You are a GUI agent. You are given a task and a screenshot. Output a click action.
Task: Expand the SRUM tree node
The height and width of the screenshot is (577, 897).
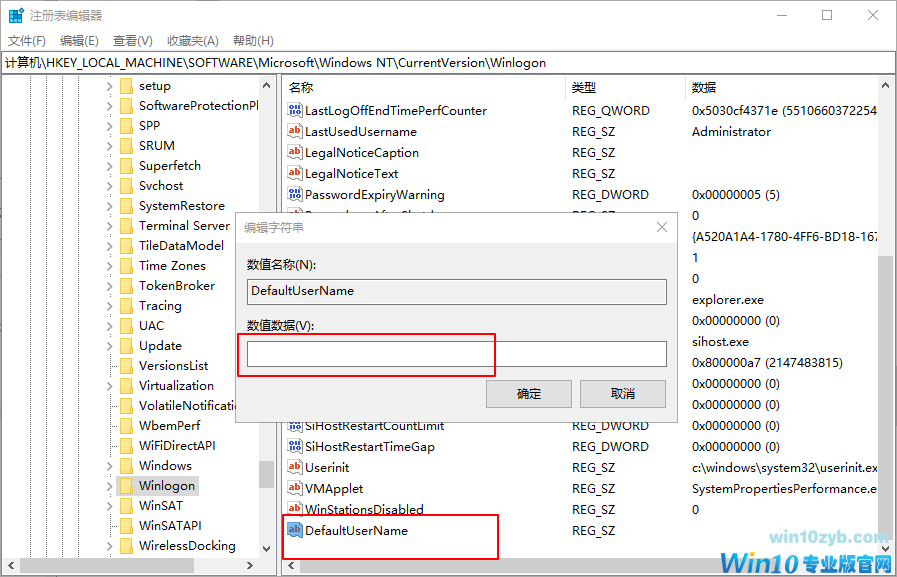point(109,146)
